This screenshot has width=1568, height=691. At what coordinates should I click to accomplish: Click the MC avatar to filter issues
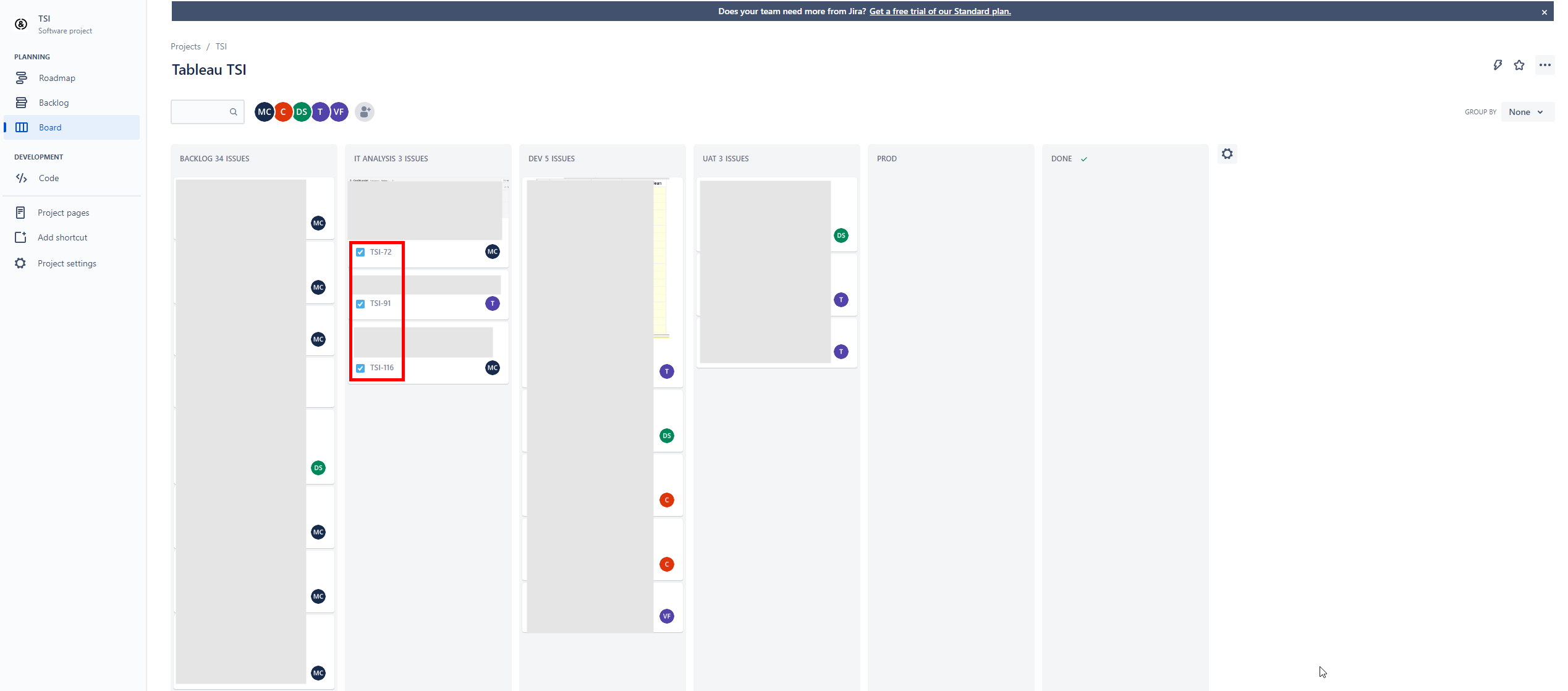(265, 112)
